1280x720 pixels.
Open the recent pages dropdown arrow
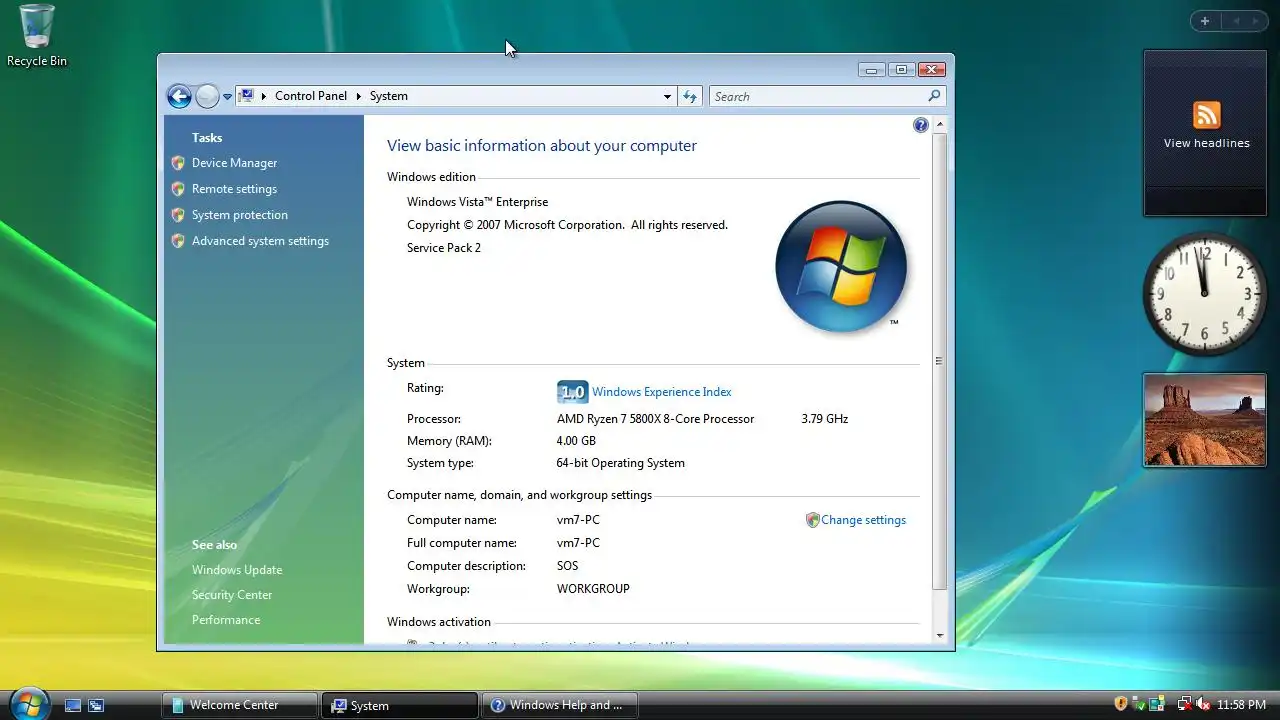(227, 97)
